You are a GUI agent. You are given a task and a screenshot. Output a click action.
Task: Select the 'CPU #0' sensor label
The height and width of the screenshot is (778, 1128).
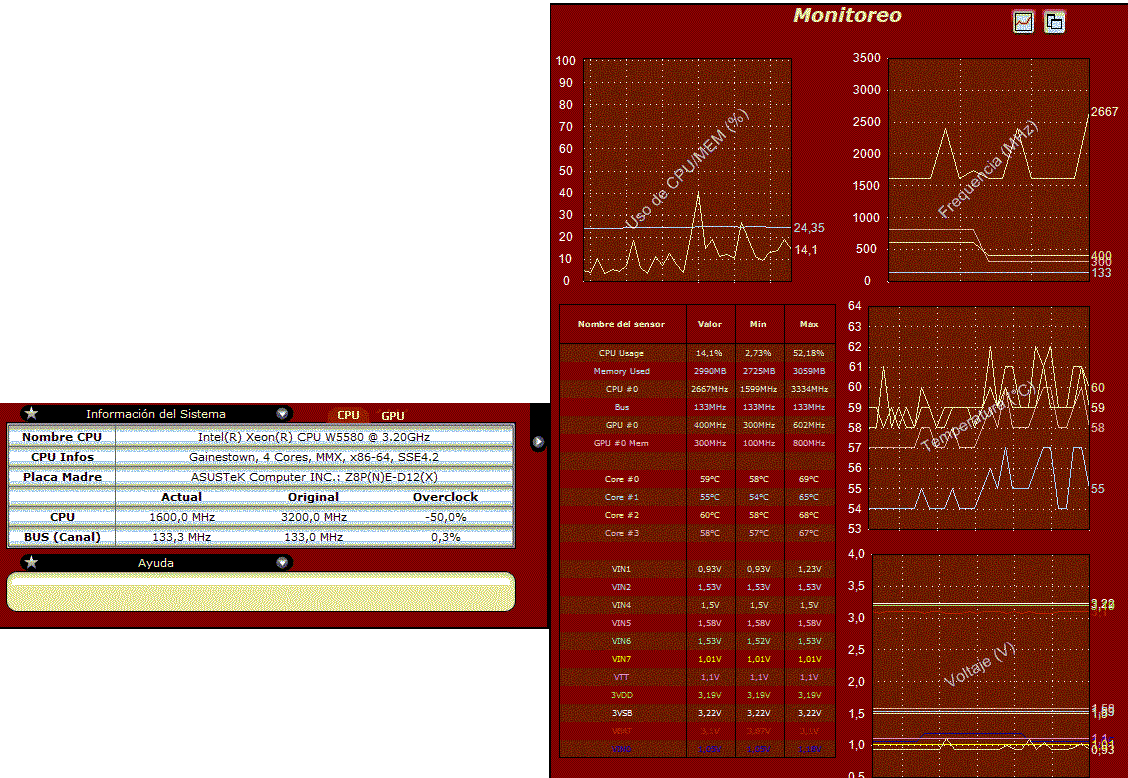pos(622,389)
